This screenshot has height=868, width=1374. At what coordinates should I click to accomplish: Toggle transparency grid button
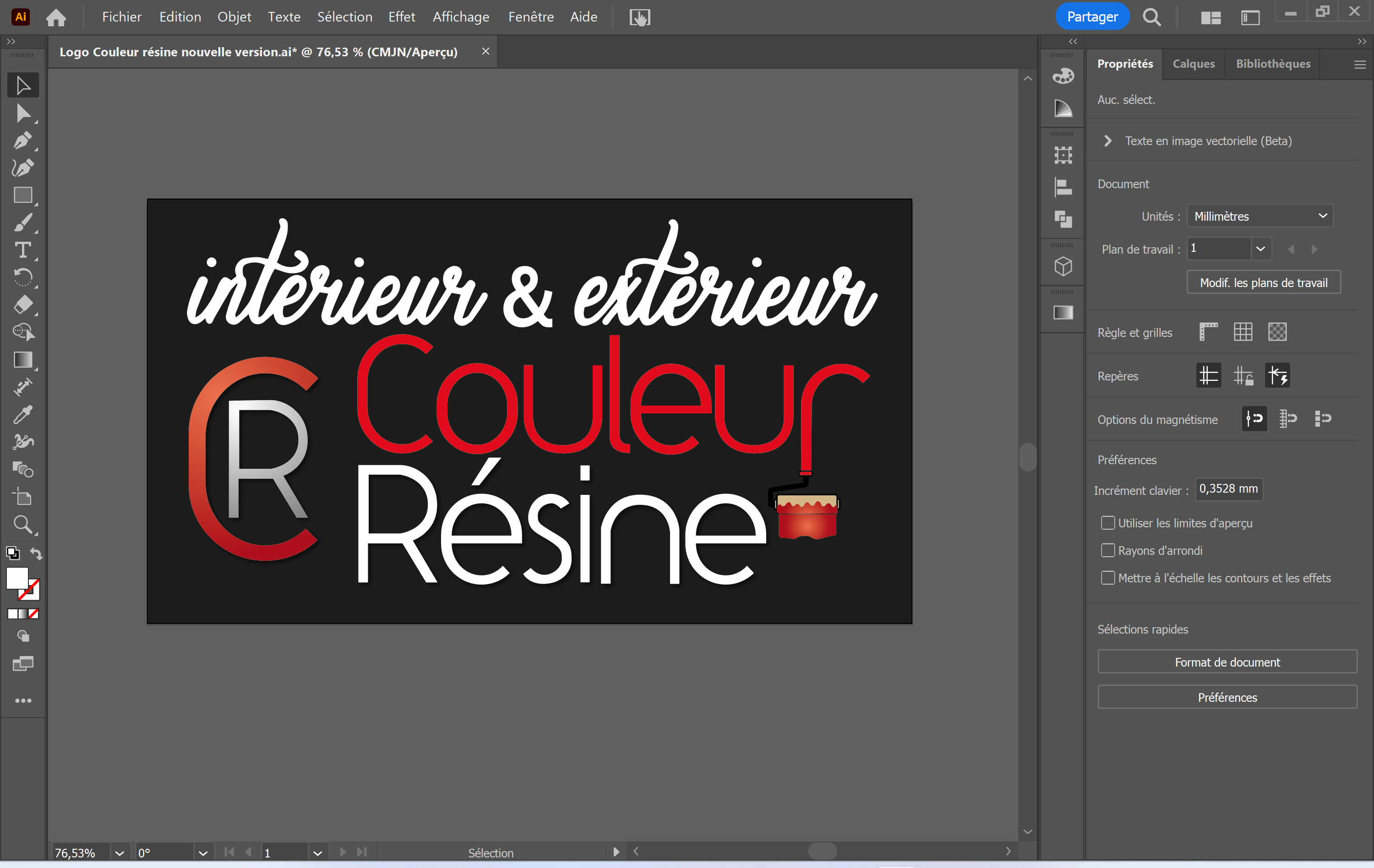coord(1277,332)
